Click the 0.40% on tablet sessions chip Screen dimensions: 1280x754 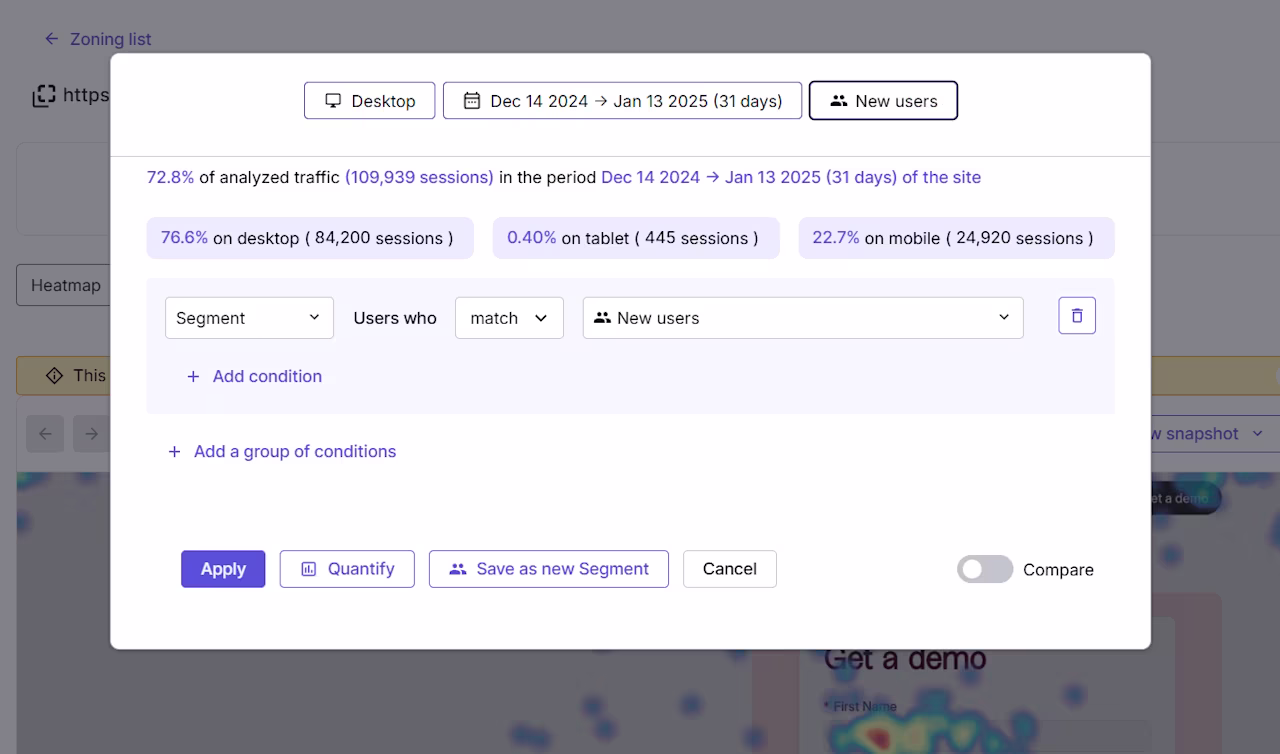pyautogui.click(x=636, y=238)
